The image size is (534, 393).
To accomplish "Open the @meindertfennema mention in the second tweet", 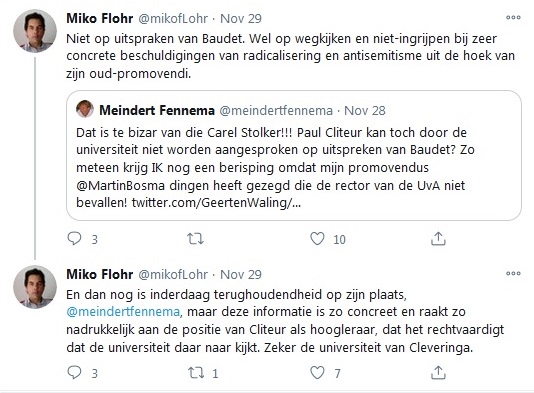I will tap(123, 312).
